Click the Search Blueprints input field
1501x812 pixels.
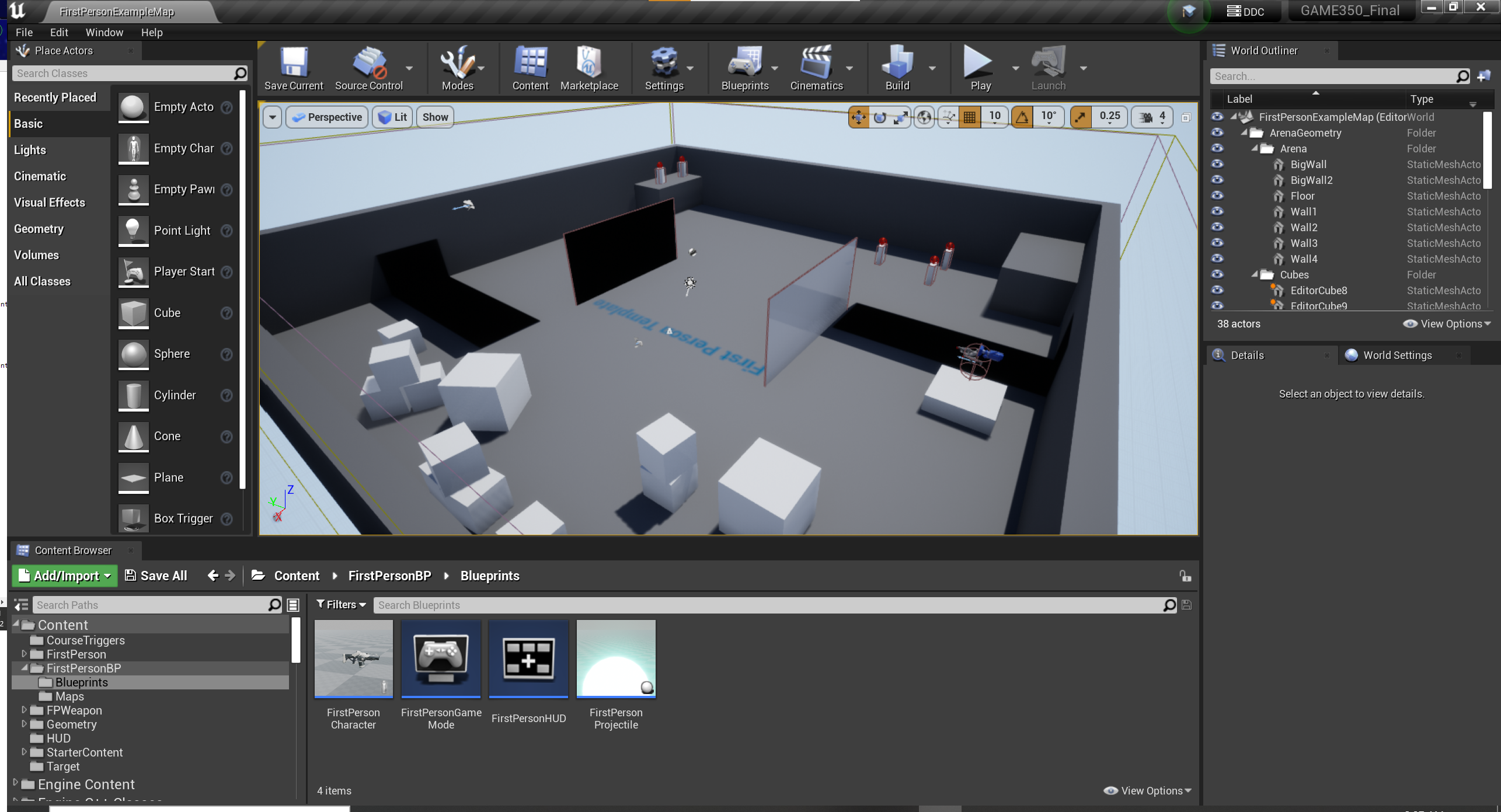tap(776, 605)
